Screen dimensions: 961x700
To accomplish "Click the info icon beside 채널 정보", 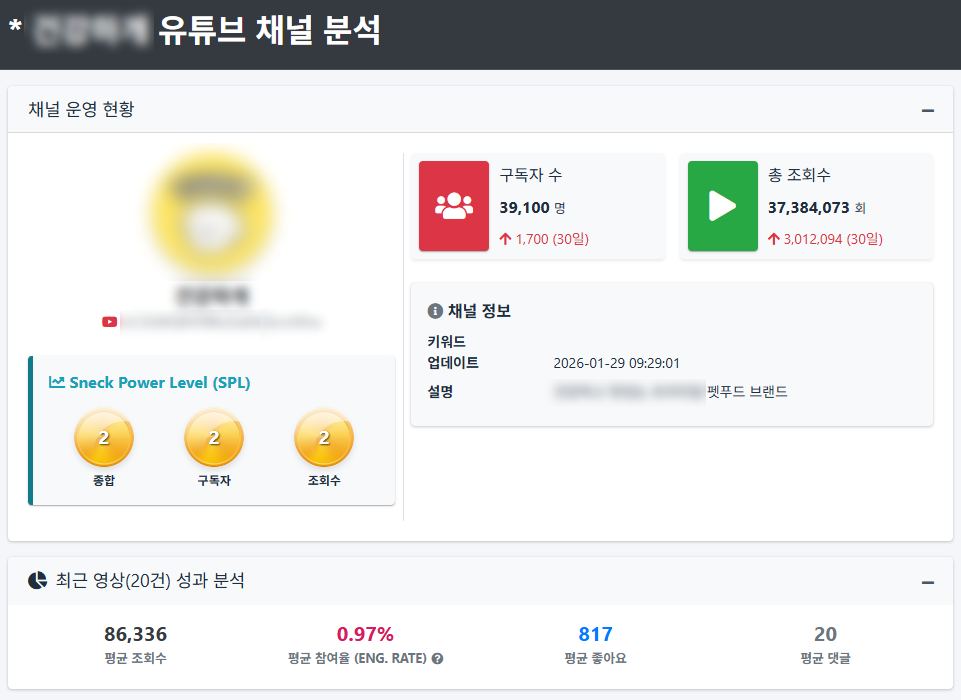I will 435,311.
